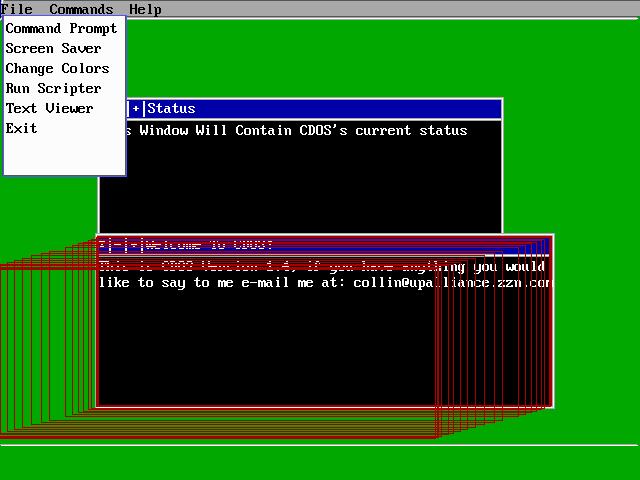Click the collin@upalliance e-mail address line
Viewport: 640px width, 480px height.
pyautogui.click(x=324, y=282)
